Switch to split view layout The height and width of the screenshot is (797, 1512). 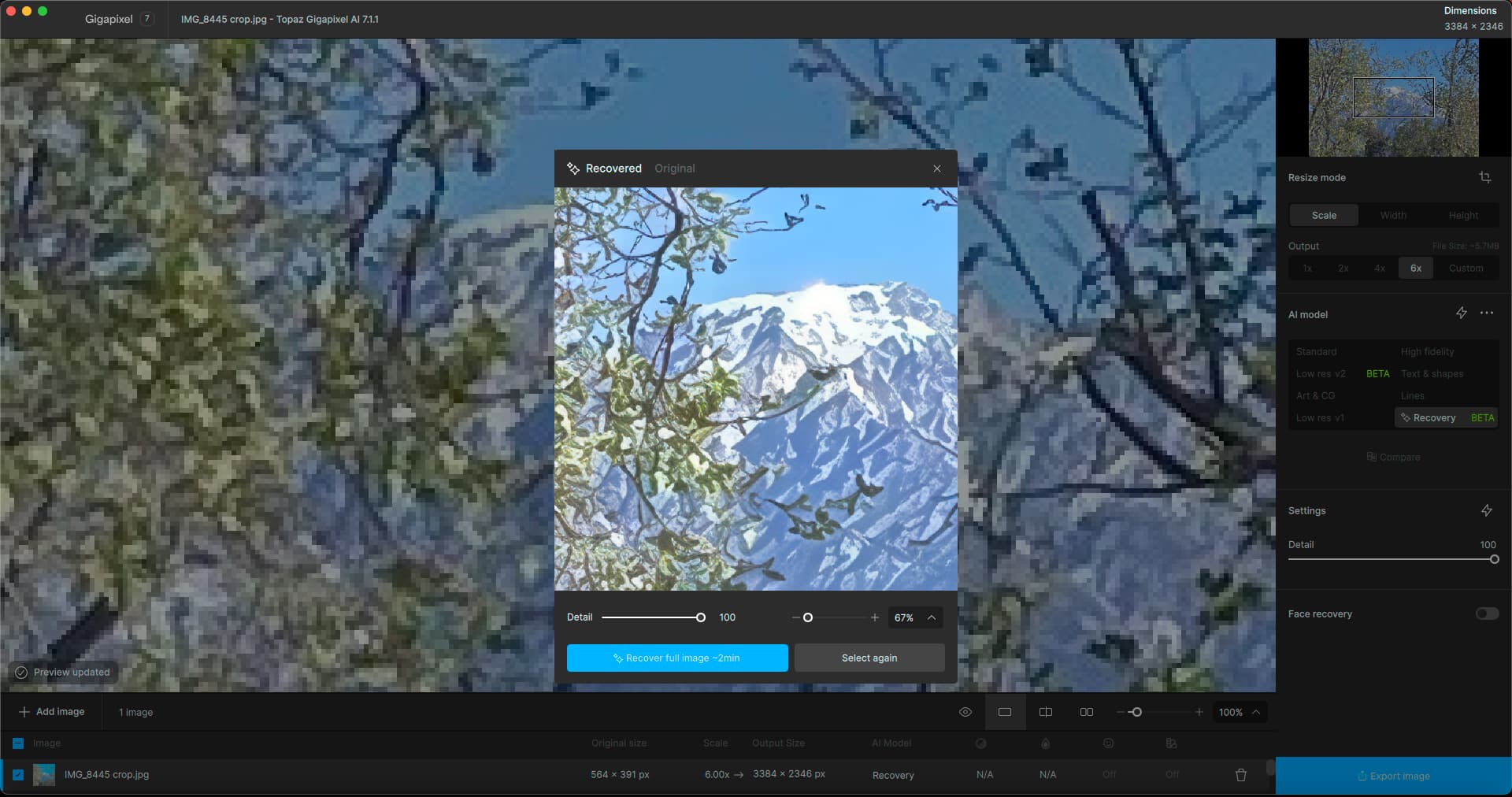tap(1045, 712)
